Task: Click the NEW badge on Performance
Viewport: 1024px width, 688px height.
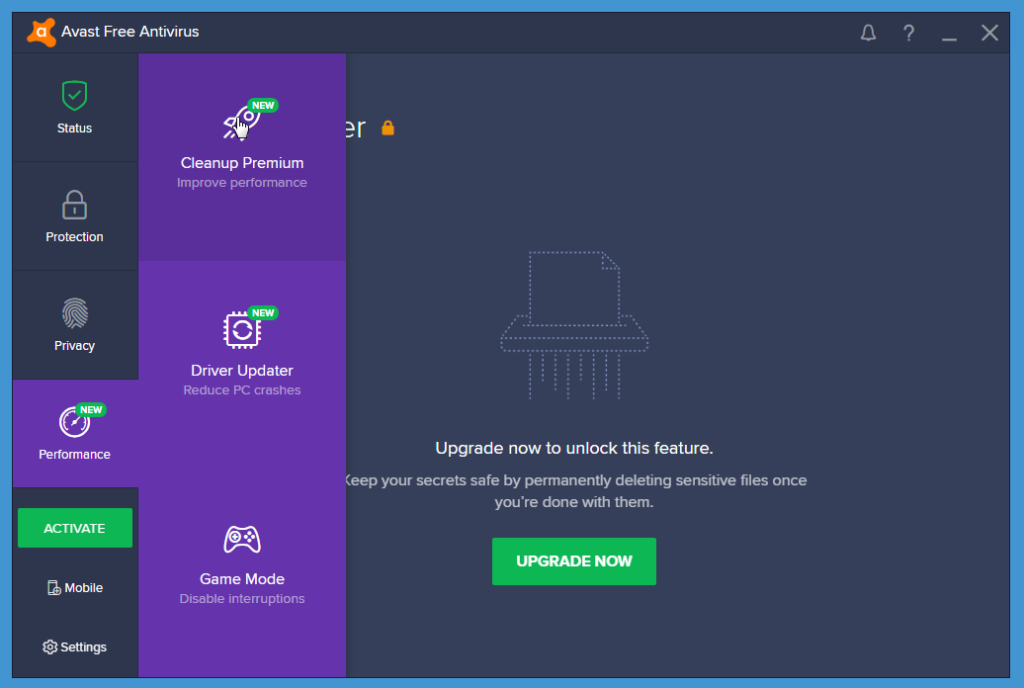Action: pyautogui.click(x=91, y=410)
